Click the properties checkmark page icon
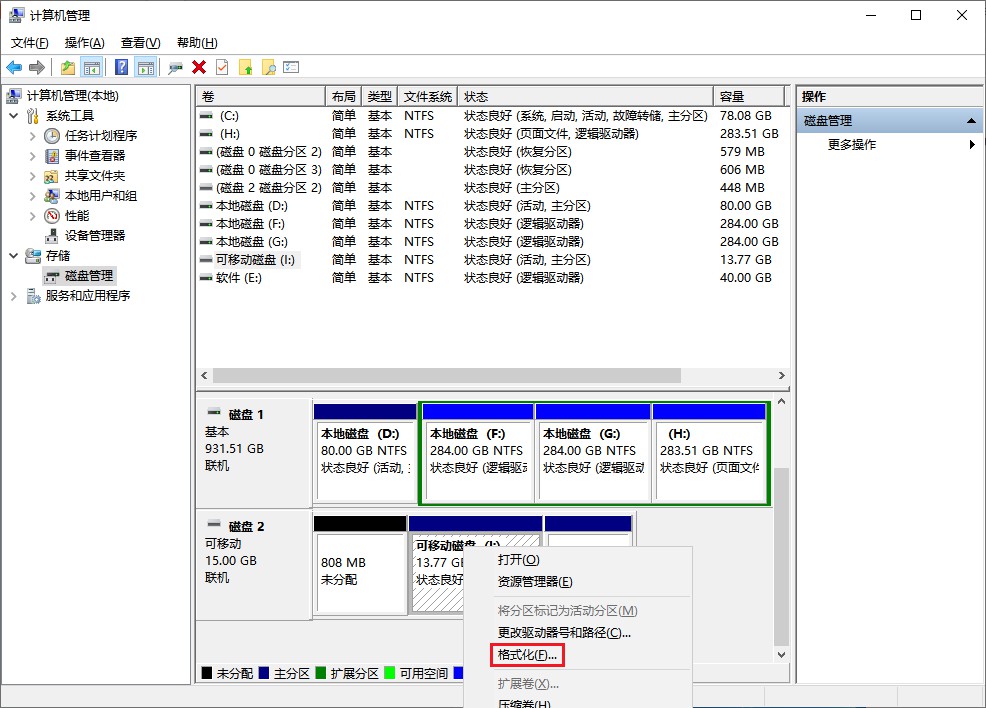This screenshot has width=986, height=708. 222,67
